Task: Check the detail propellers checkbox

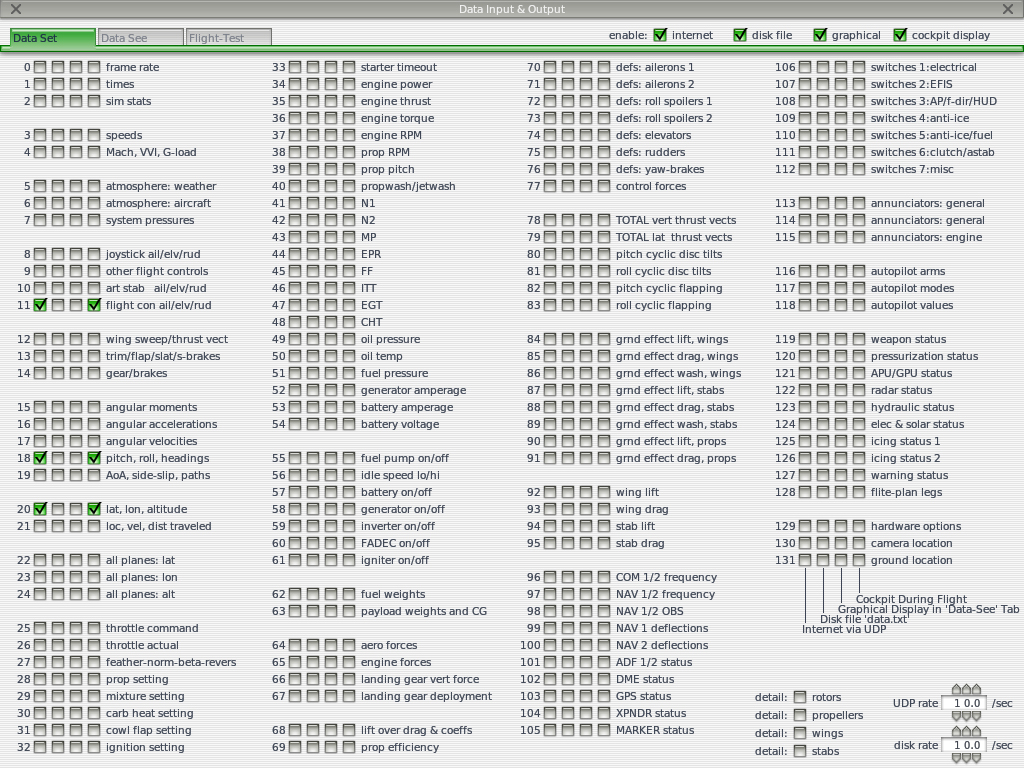Action: pyautogui.click(x=800, y=715)
